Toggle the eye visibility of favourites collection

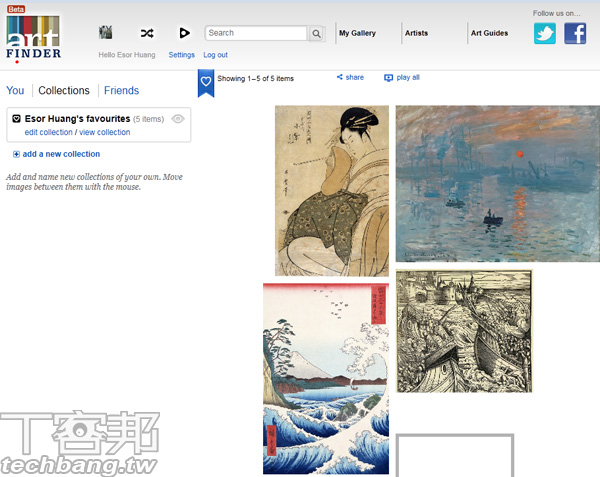pyautogui.click(x=178, y=119)
